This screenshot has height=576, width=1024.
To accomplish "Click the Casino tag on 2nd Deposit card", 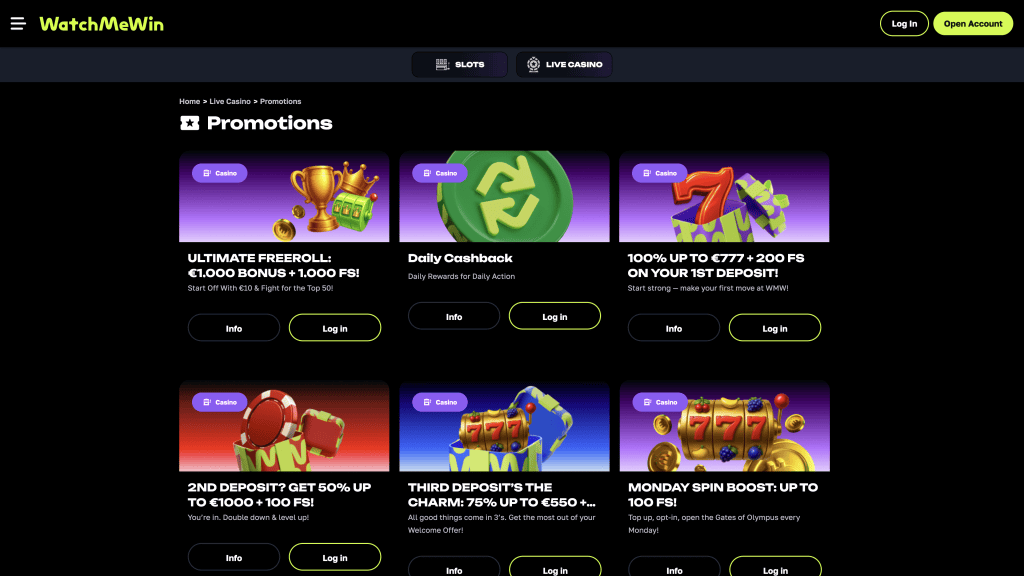I will point(220,402).
